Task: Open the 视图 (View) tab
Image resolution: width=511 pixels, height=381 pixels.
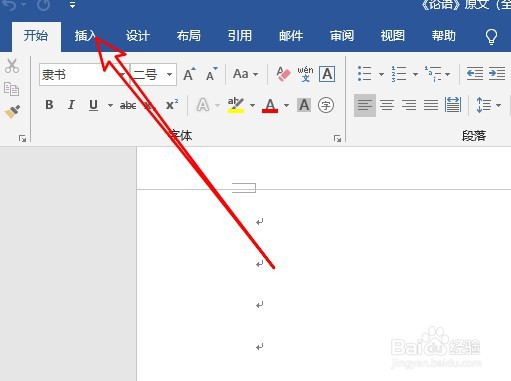Action: (x=393, y=35)
